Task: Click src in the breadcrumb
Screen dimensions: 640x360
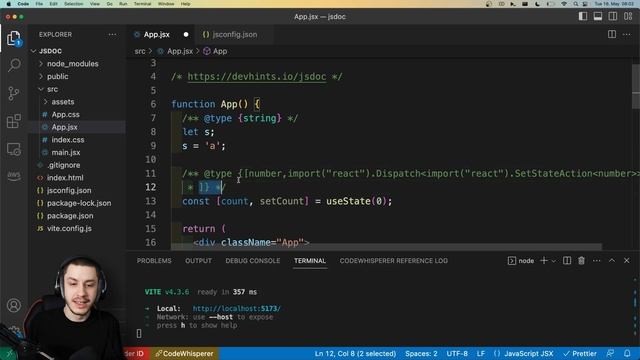Action: (140, 51)
